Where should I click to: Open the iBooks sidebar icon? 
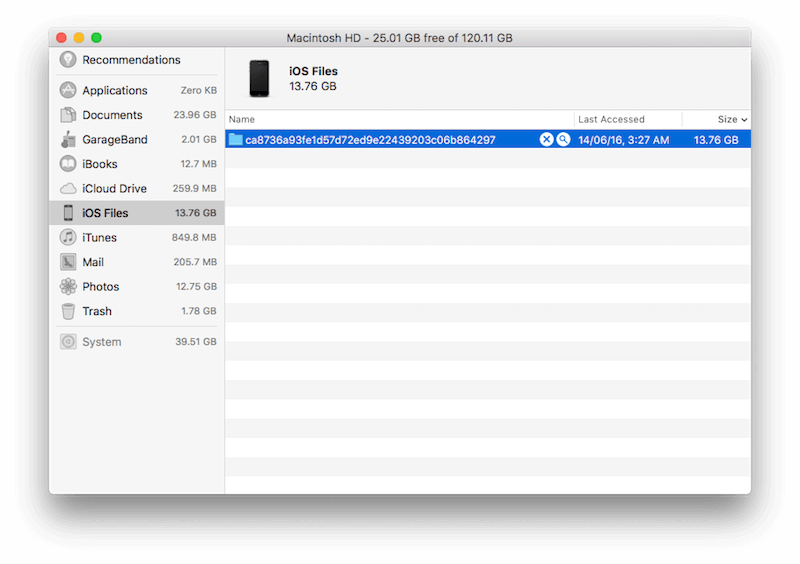coord(68,164)
